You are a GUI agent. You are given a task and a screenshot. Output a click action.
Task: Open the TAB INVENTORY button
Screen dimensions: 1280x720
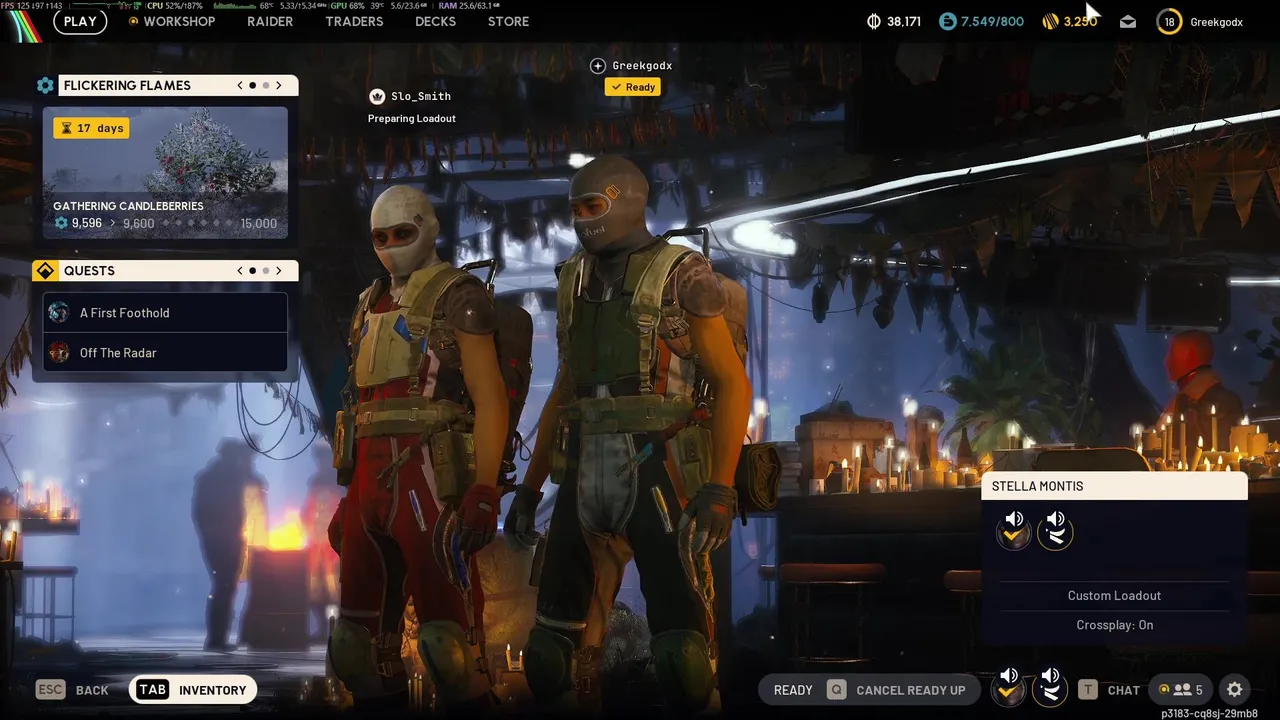[x=193, y=690]
